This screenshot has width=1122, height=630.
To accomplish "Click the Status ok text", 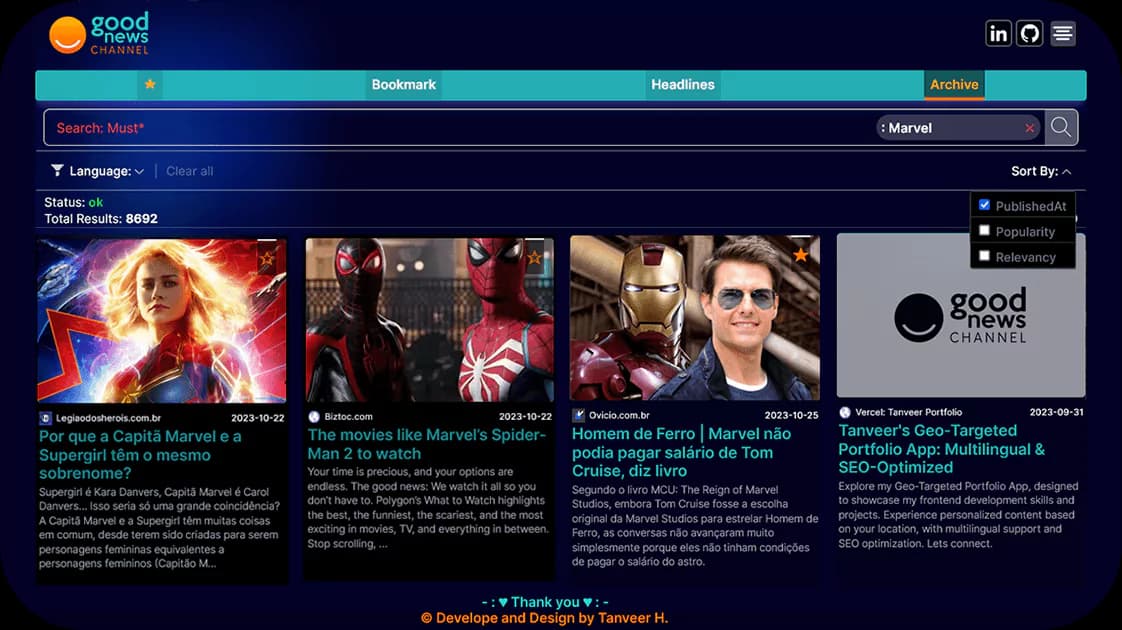I will pyautogui.click(x=74, y=203).
